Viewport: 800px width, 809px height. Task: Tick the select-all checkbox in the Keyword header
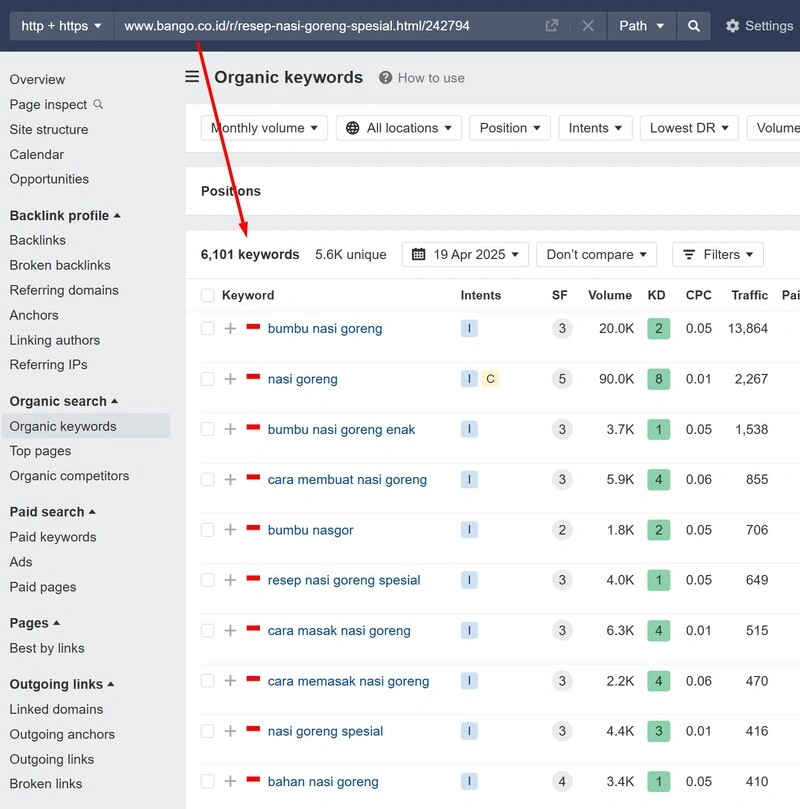(207, 295)
